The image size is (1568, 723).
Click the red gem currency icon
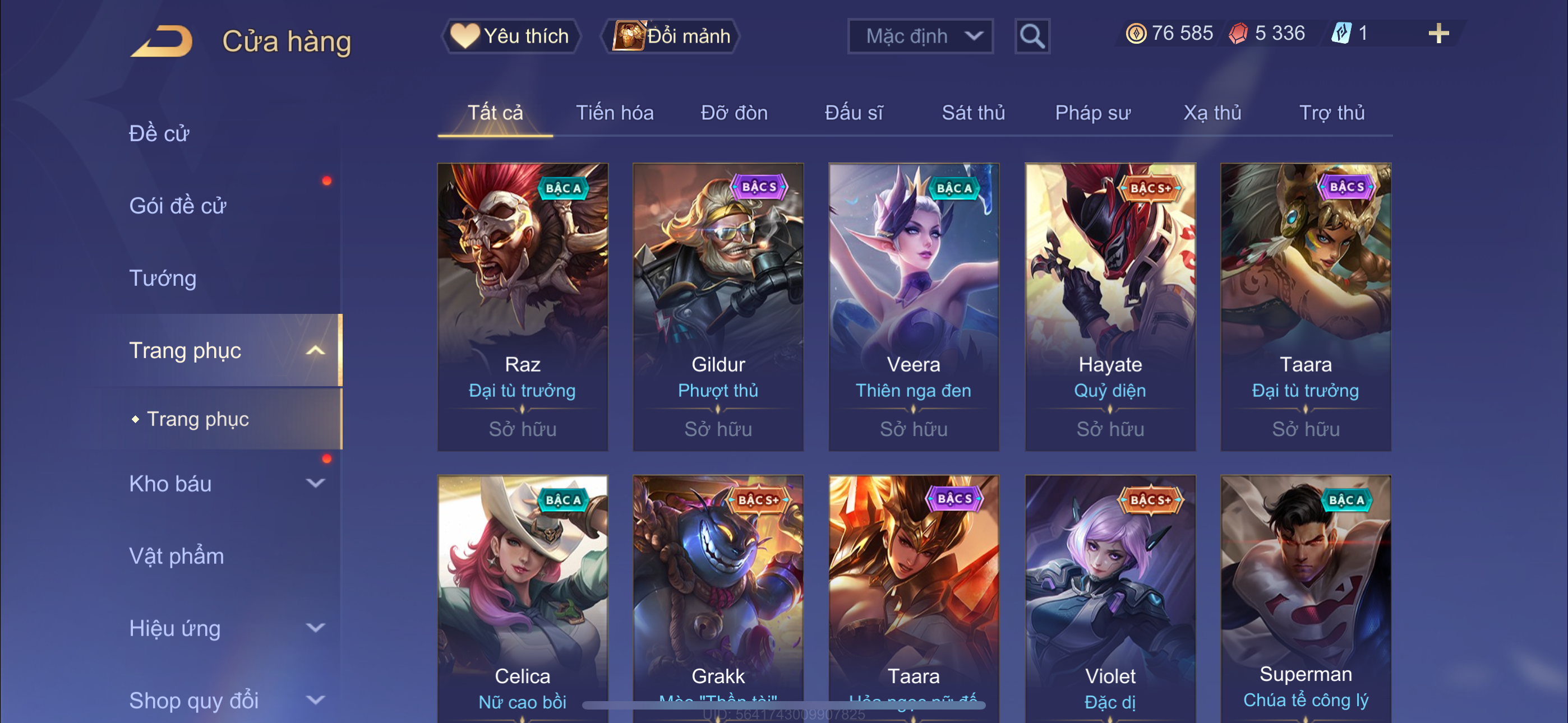click(x=1238, y=34)
